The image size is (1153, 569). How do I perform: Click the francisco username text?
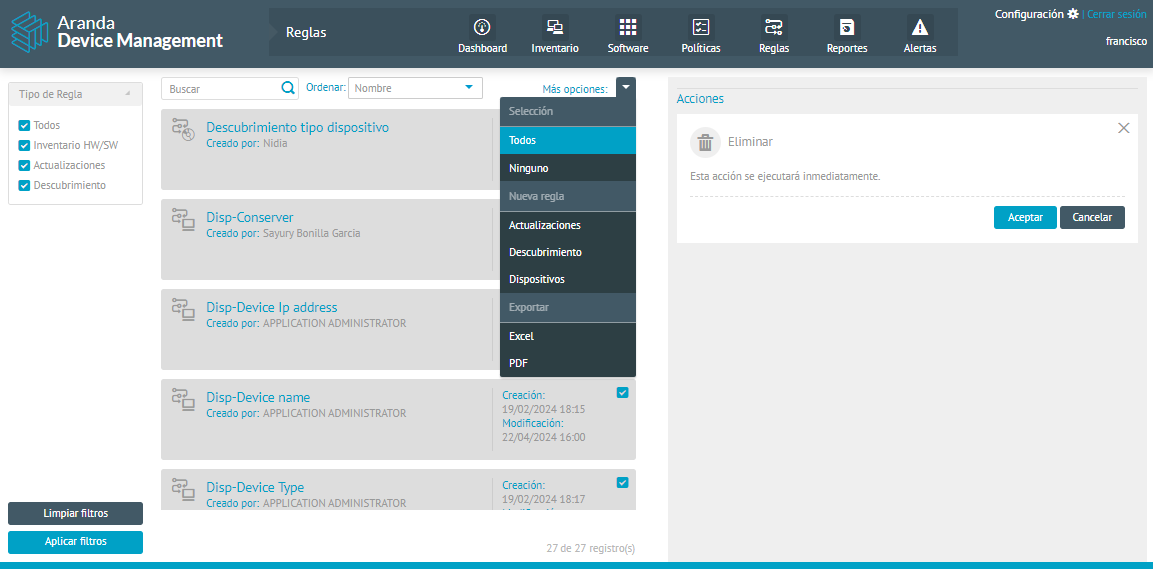coord(1126,41)
